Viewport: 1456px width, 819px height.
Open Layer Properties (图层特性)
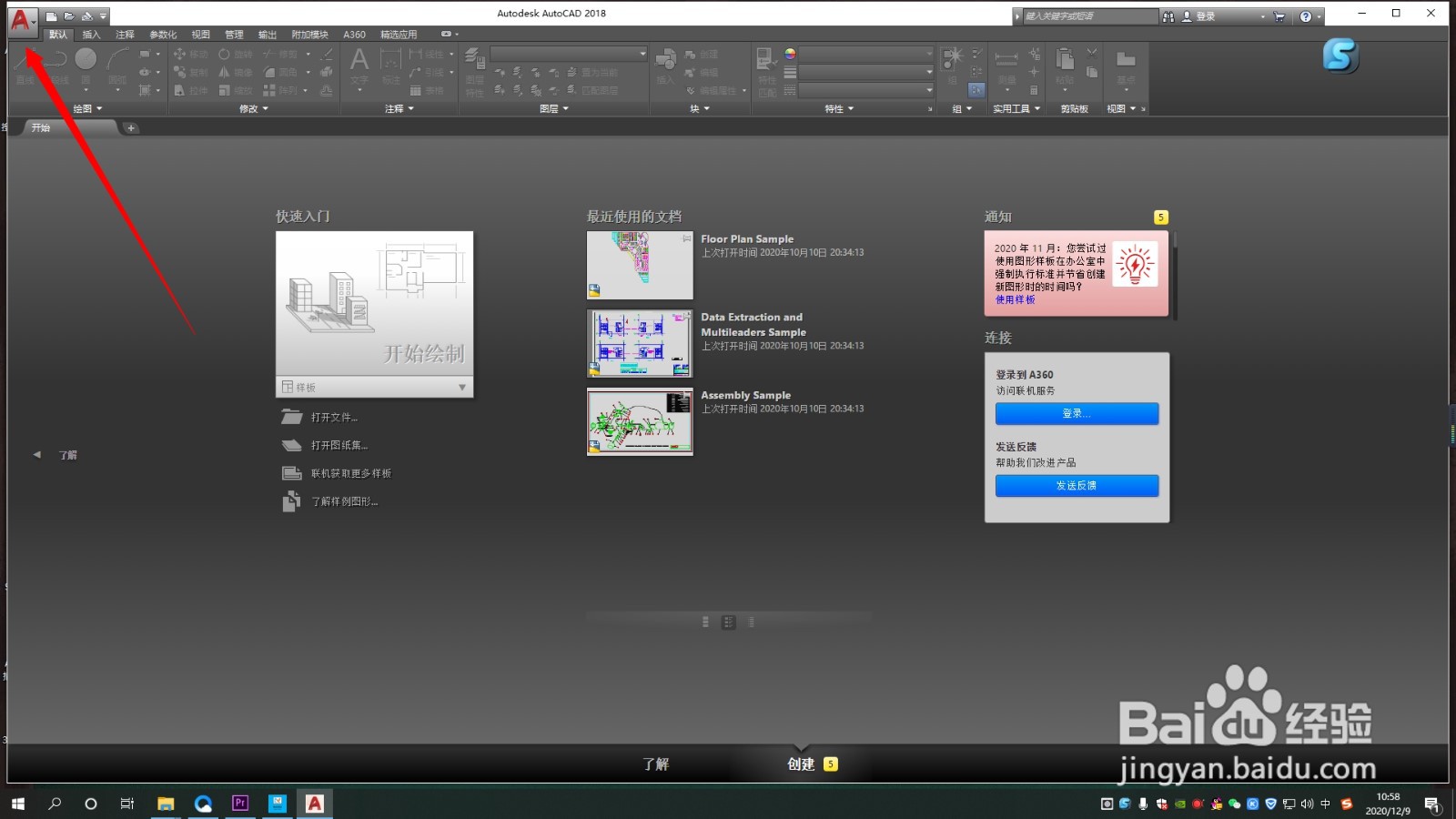point(475,71)
